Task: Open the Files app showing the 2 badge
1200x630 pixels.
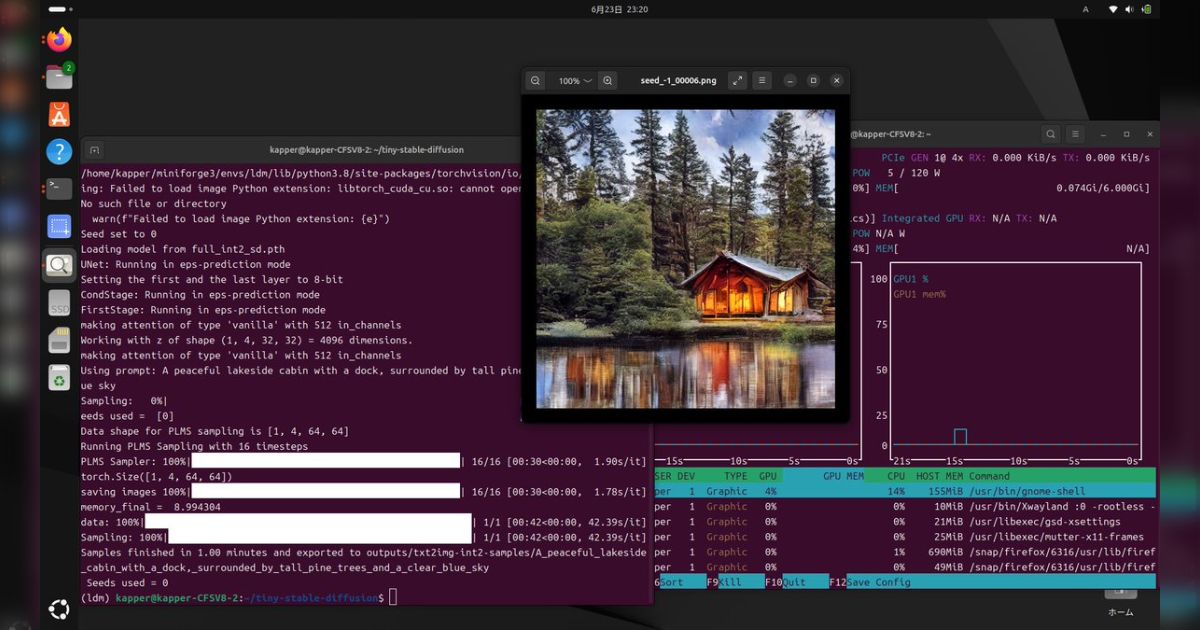Action: pos(57,77)
